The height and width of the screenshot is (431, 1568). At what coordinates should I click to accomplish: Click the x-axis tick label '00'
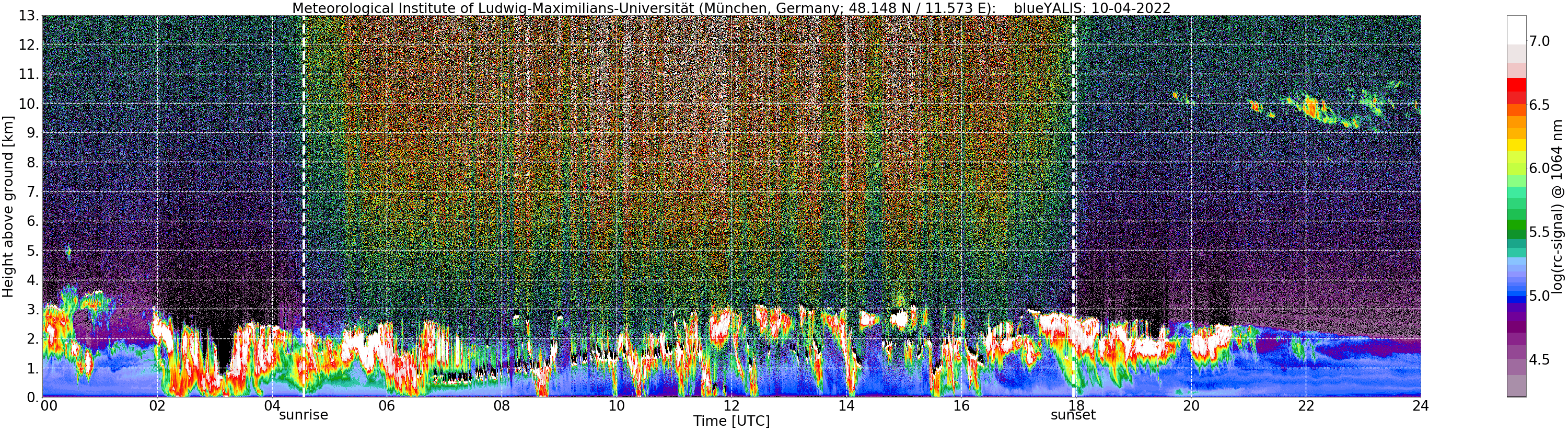[x=49, y=406]
